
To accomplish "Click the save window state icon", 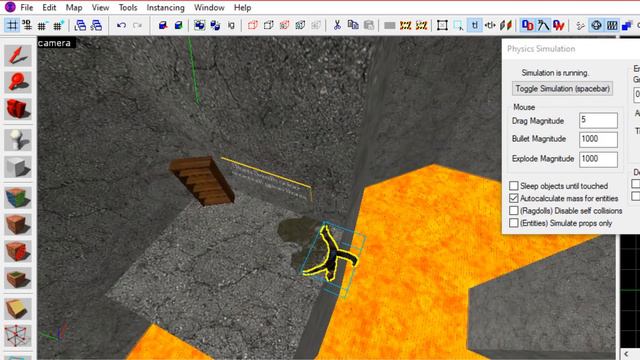I will pyautogui.click(x=96, y=25).
